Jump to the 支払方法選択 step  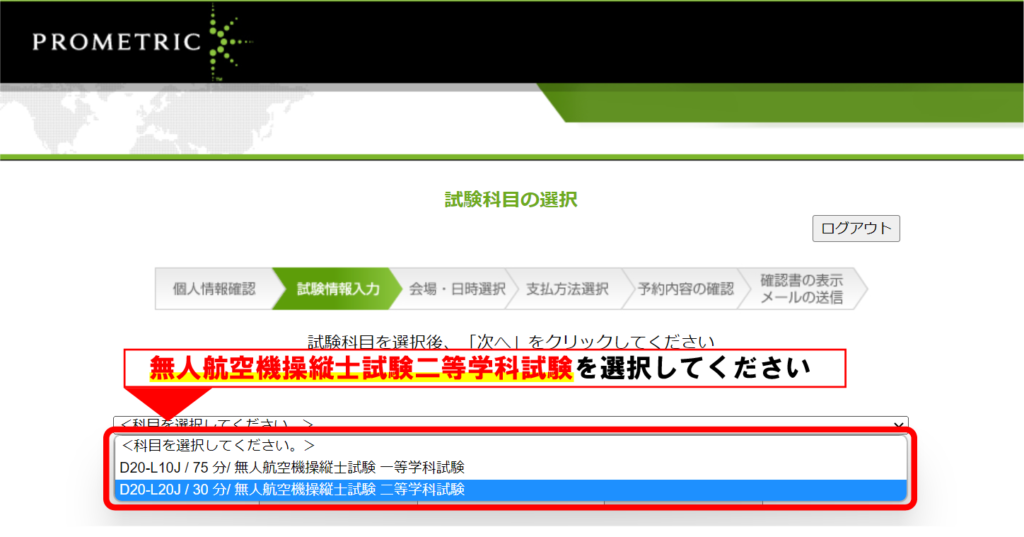click(567, 289)
